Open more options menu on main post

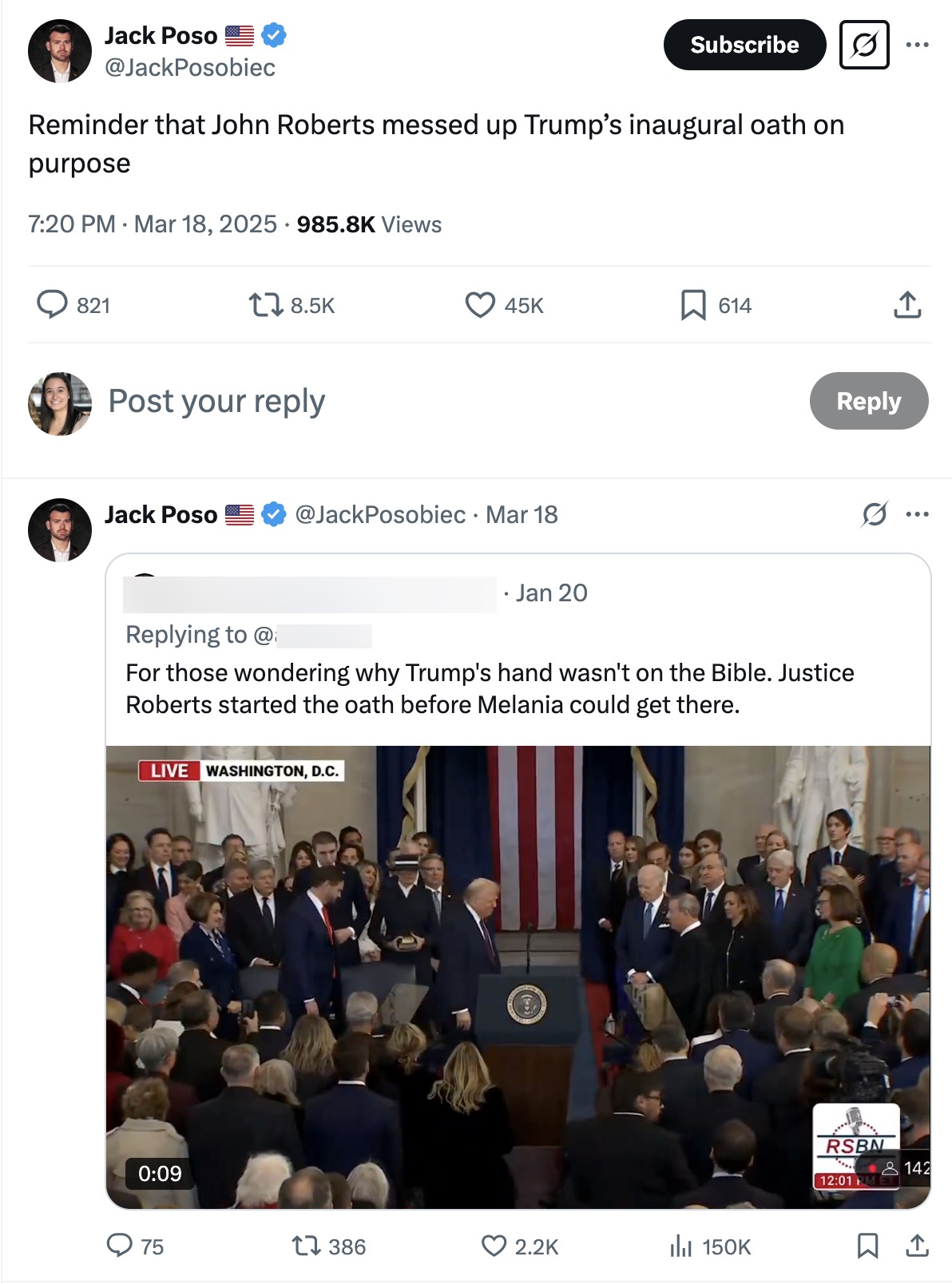917,45
